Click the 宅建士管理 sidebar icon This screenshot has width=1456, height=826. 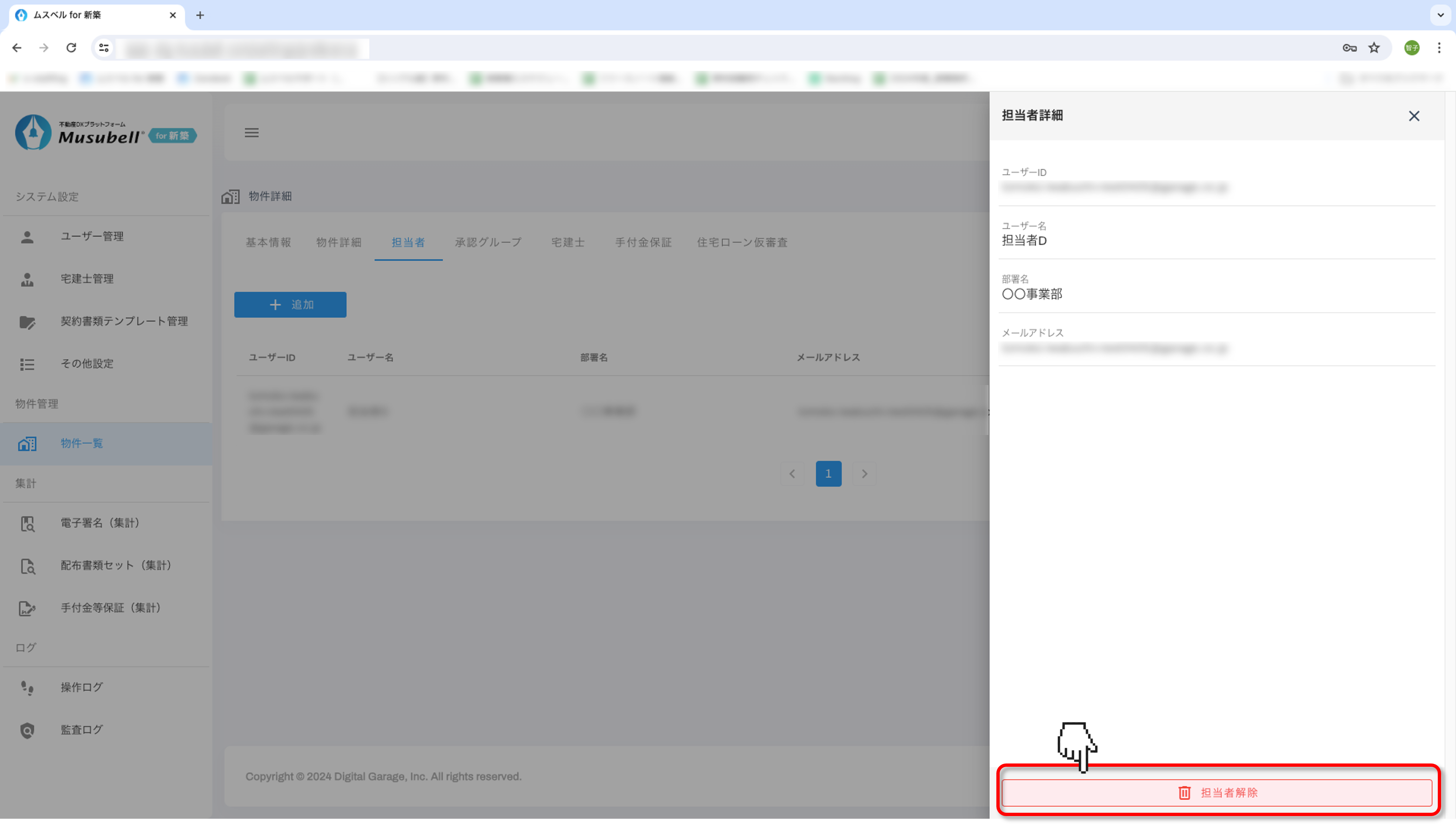(x=27, y=279)
